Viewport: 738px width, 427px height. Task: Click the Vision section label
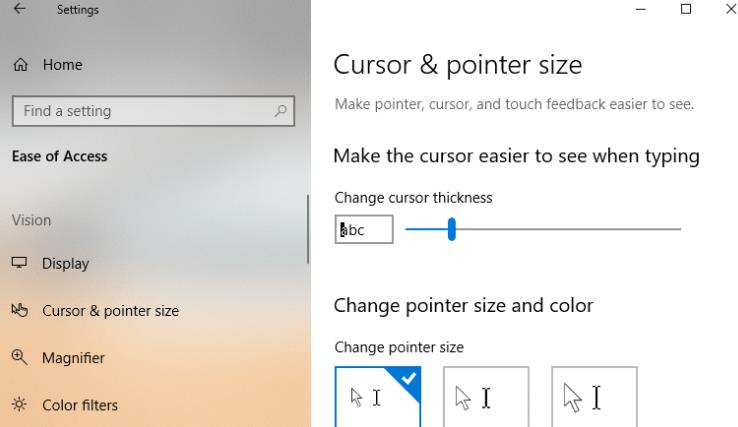tap(32, 220)
